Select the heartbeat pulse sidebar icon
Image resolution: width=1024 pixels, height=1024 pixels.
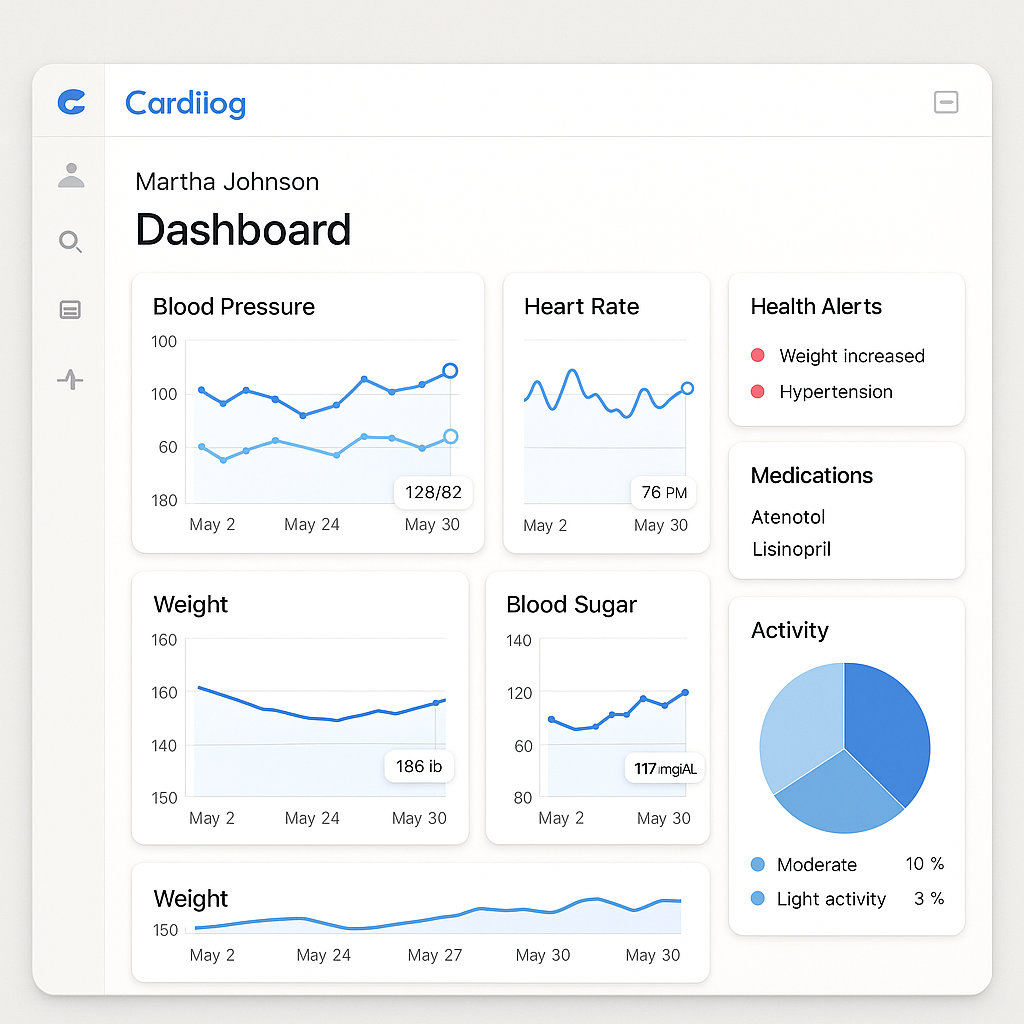coord(70,379)
